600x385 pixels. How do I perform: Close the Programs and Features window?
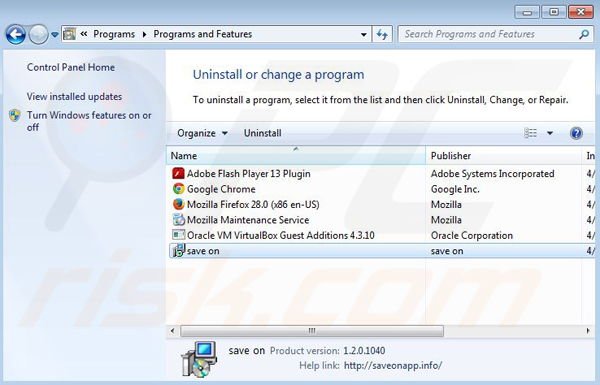581,12
